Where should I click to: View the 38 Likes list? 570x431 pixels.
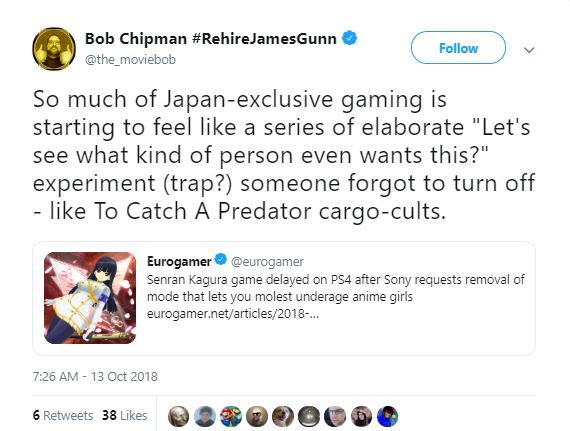pos(125,415)
